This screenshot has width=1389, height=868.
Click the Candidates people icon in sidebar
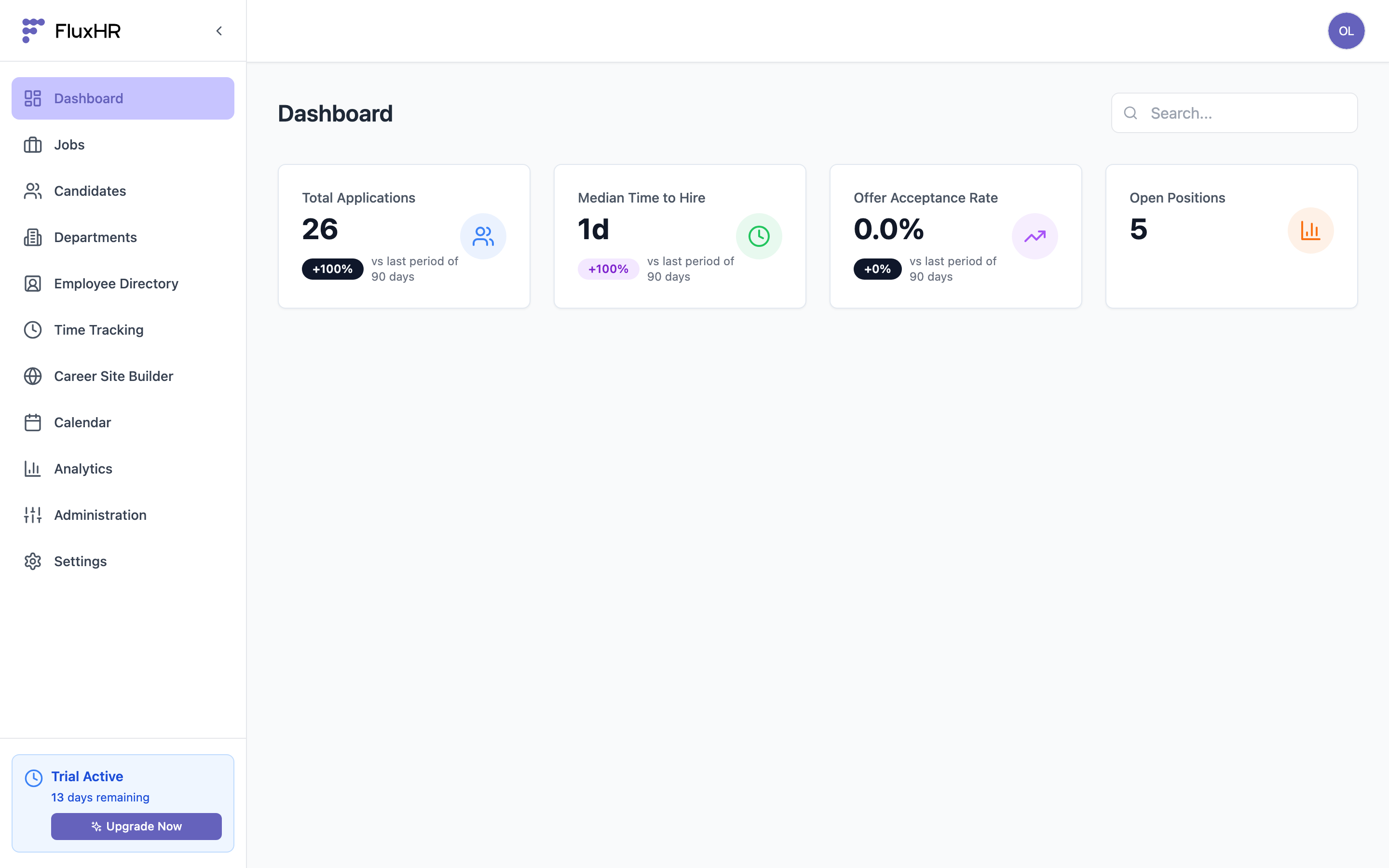tap(33, 191)
